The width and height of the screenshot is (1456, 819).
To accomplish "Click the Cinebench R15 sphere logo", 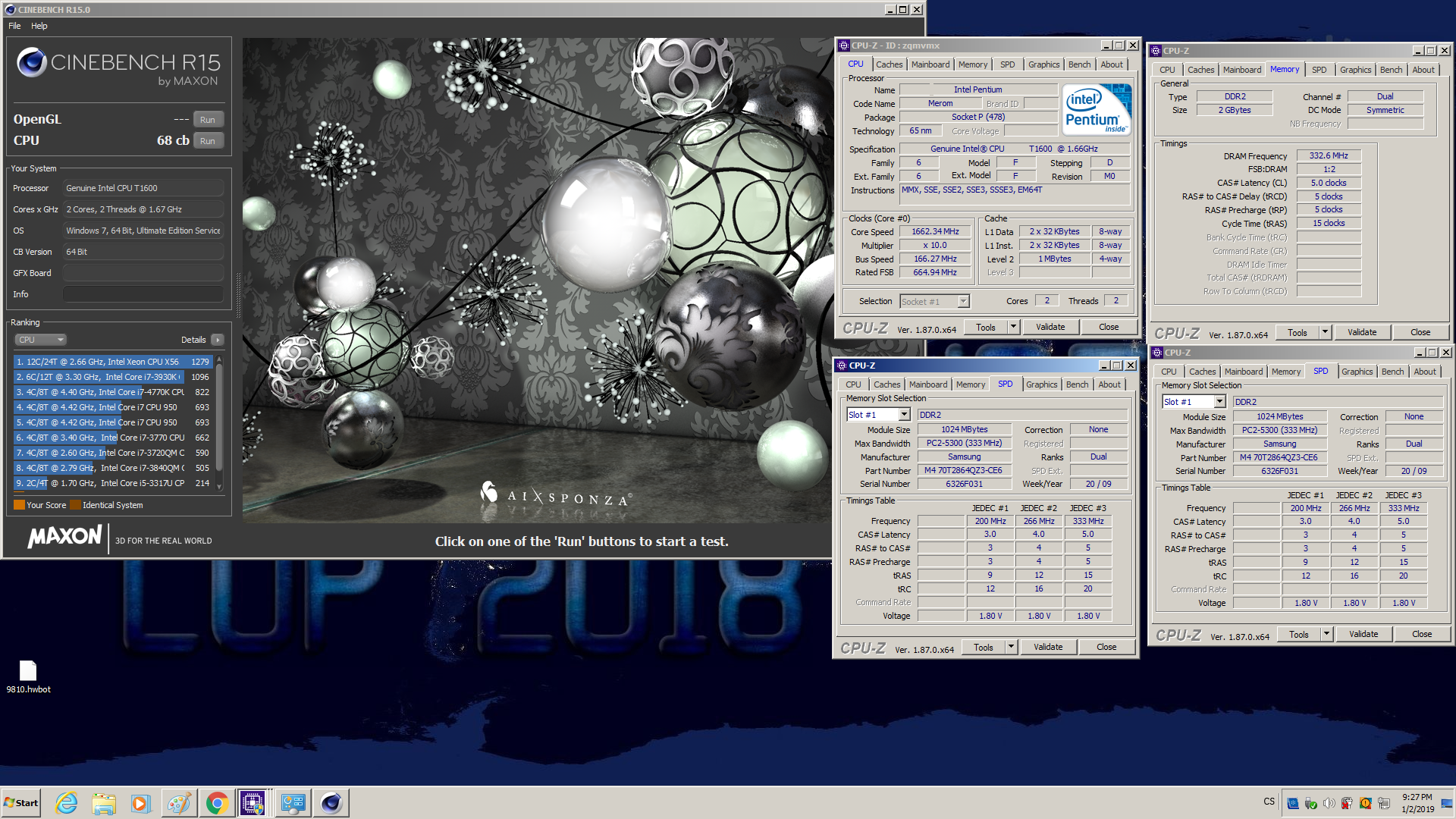I will point(32,62).
